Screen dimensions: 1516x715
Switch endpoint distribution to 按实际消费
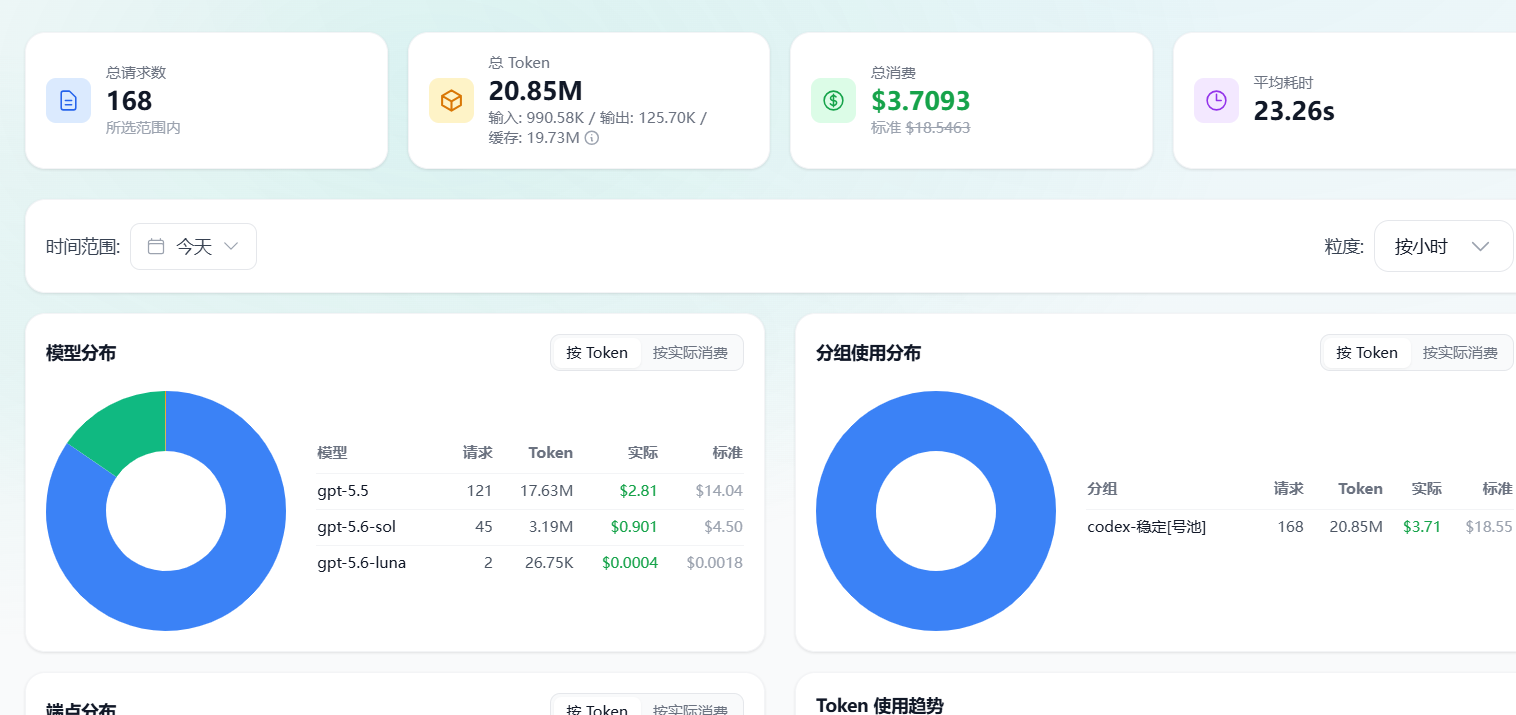[x=690, y=708]
